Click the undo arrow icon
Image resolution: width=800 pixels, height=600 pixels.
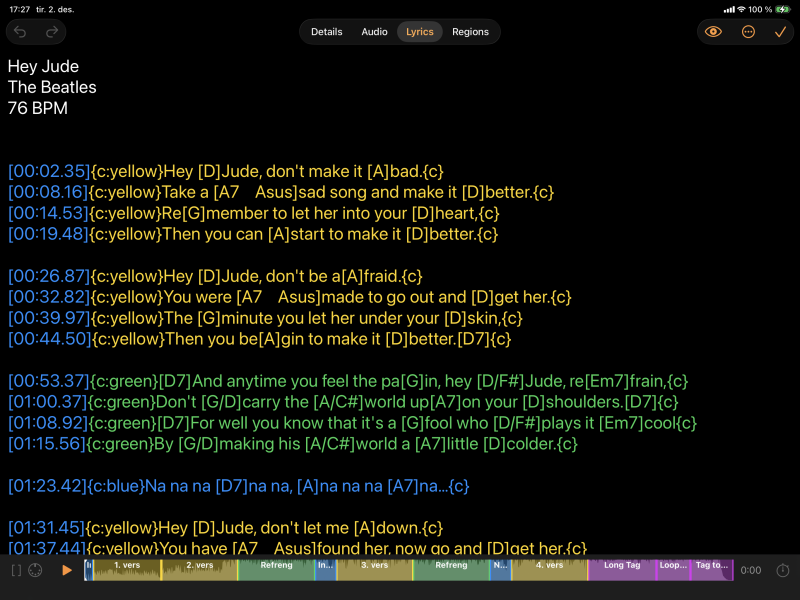pyautogui.click(x=21, y=32)
